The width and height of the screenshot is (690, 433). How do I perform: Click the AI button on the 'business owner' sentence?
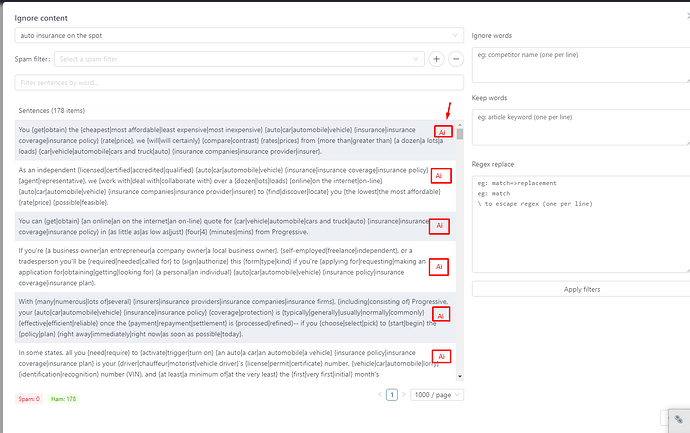point(441,267)
